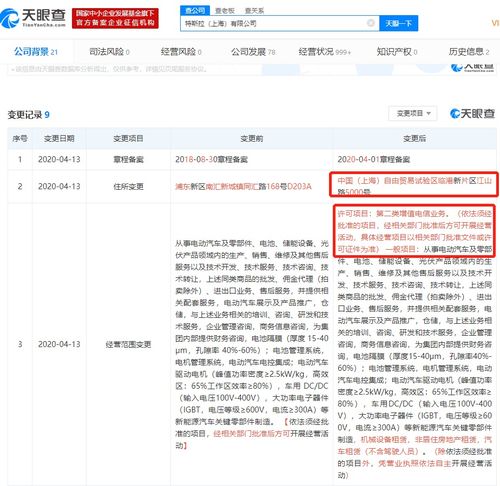
Task: Click the search field containing 特斯拉（上海）有限公司
Action: 279,23
